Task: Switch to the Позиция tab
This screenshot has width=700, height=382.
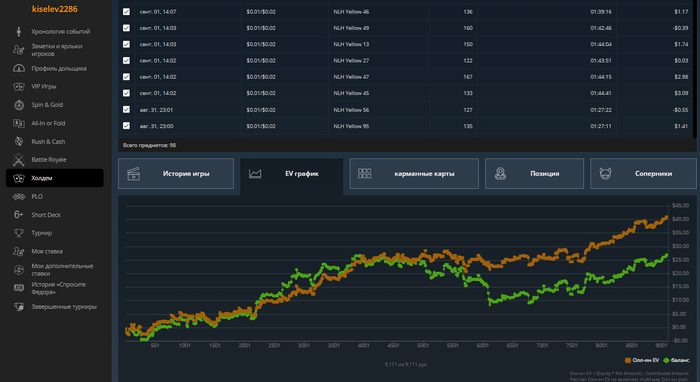Action: 534,174
